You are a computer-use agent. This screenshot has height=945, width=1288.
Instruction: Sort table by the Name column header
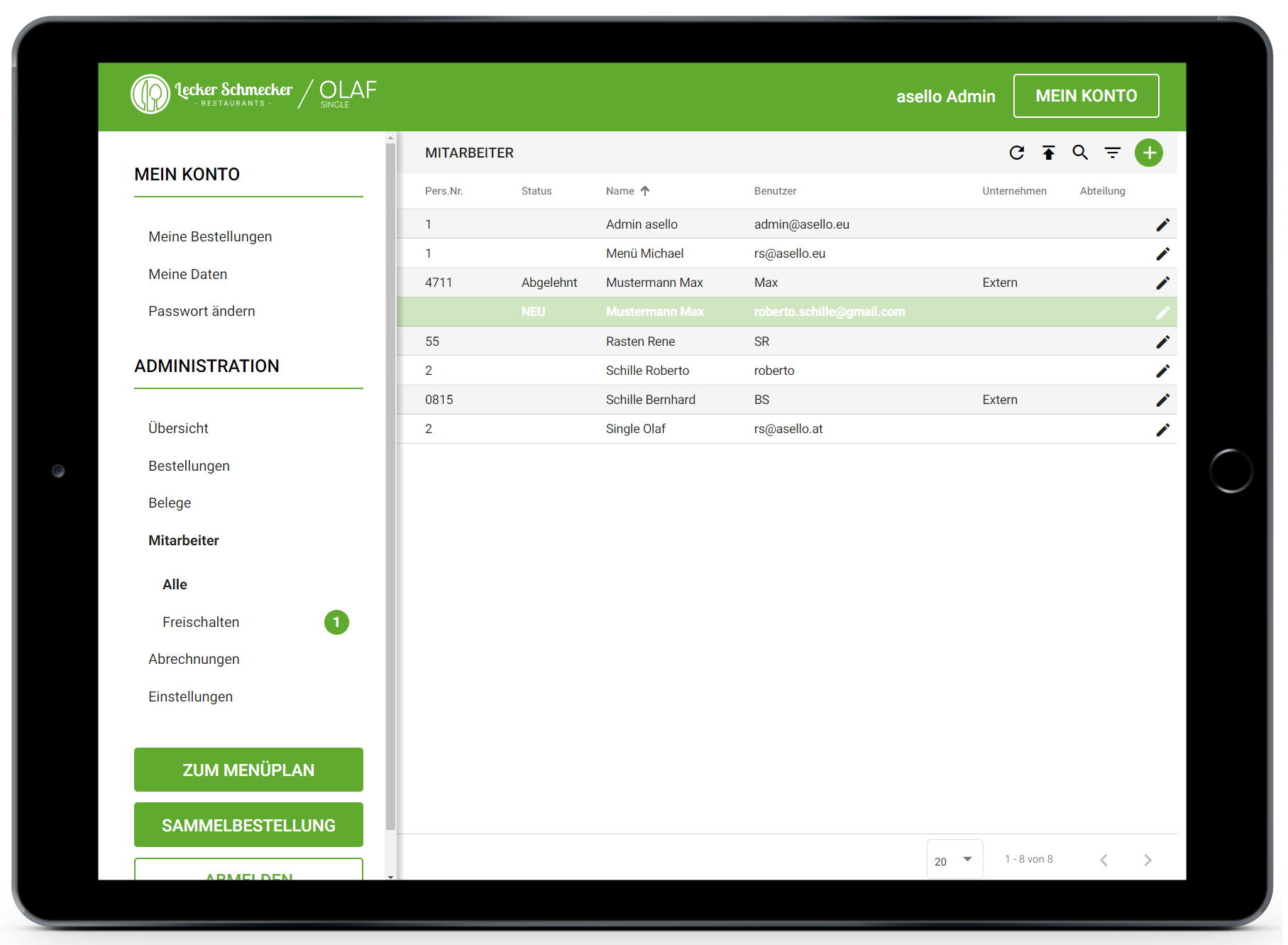click(620, 191)
